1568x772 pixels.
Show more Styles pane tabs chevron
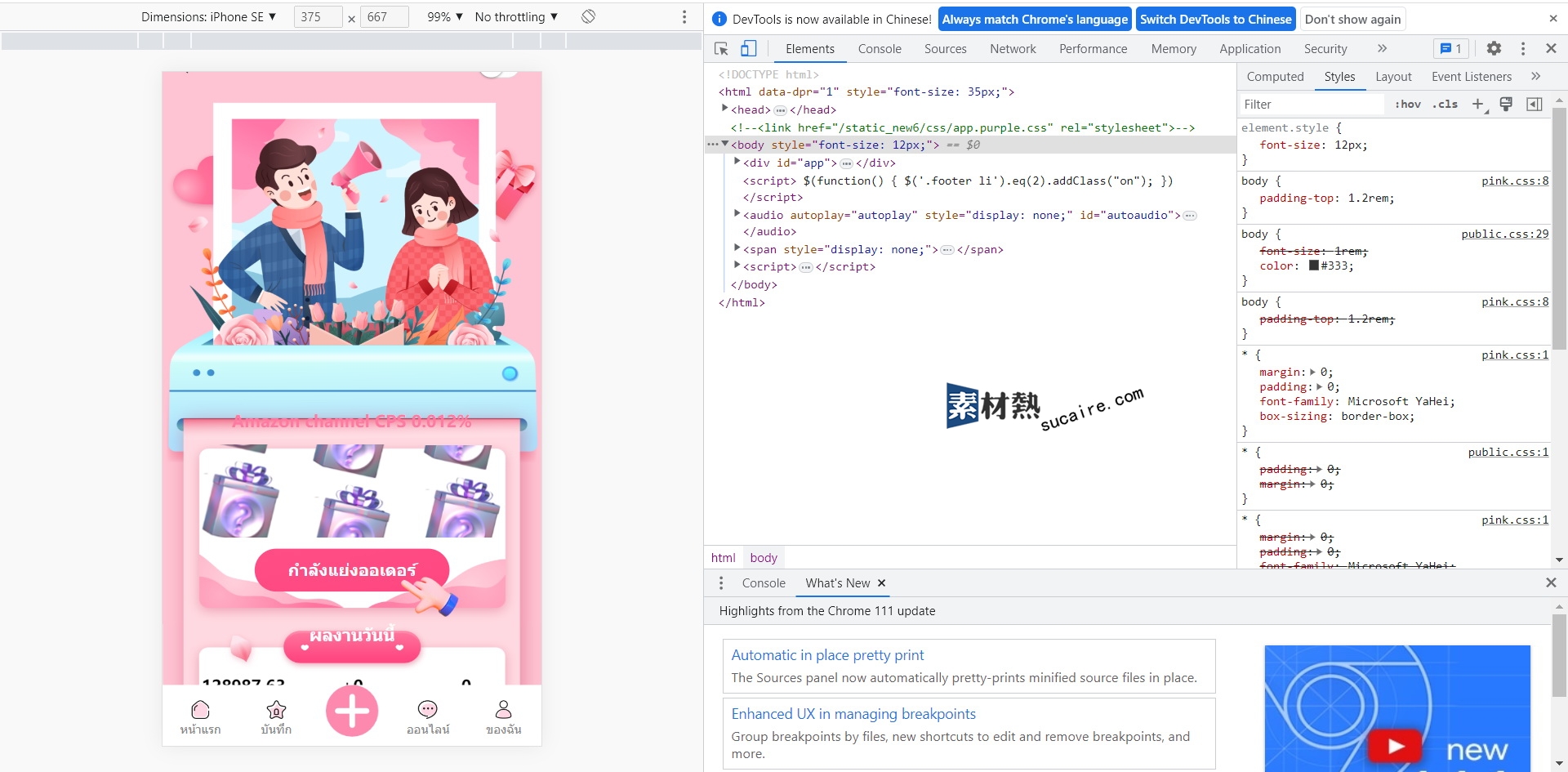[x=1535, y=76]
